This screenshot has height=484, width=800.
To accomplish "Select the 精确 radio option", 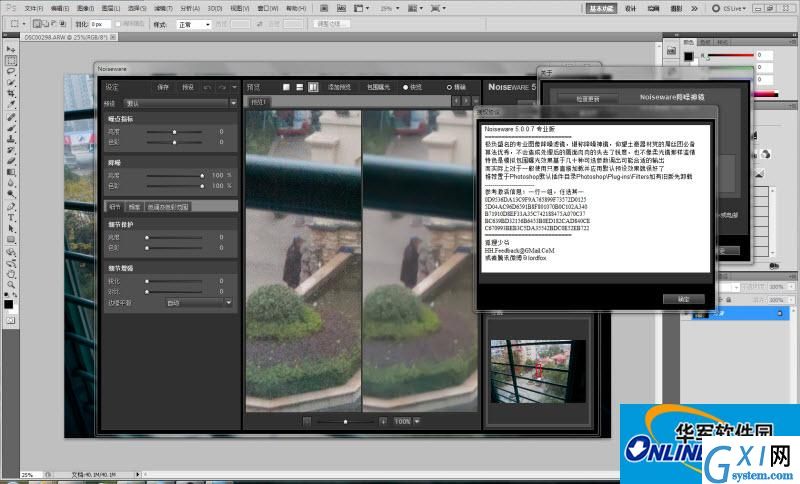I will click(x=449, y=87).
